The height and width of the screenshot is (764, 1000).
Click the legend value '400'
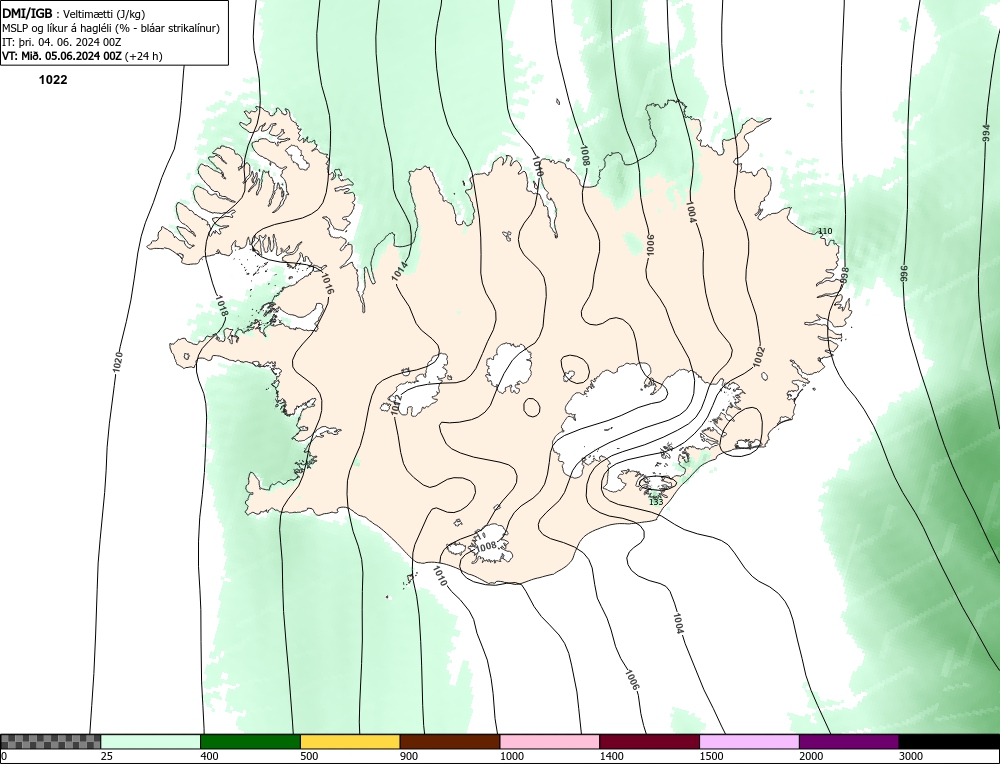pyautogui.click(x=210, y=756)
